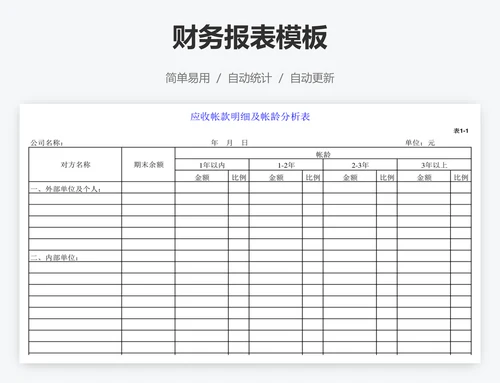The height and width of the screenshot is (383, 500).
Task: Click 比例 under the 1-2年 header
Action: click(313, 177)
